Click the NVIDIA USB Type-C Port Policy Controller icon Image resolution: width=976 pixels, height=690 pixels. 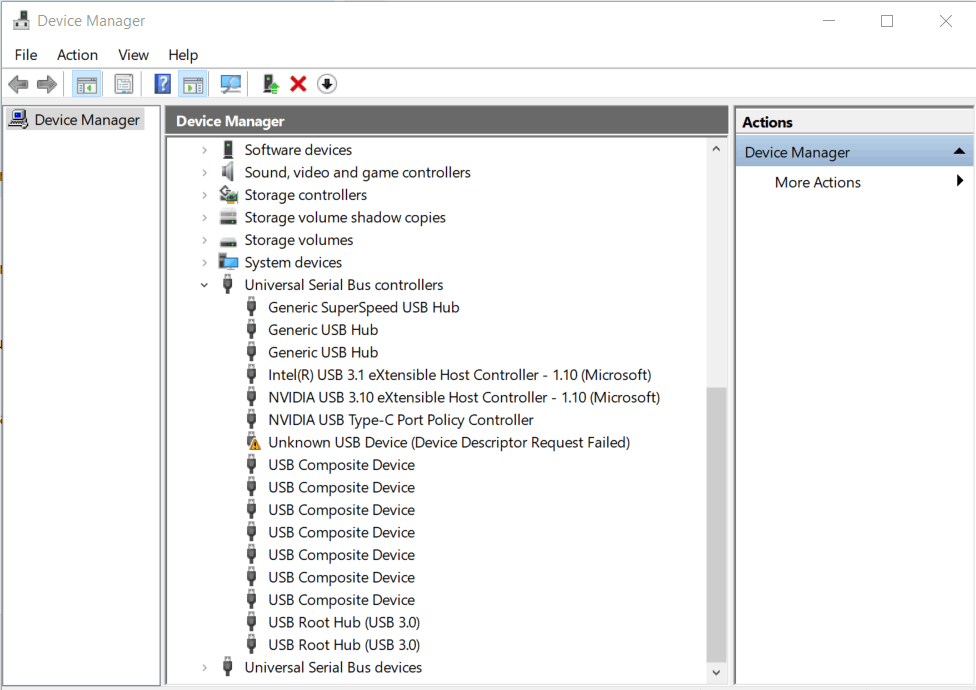(251, 419)
